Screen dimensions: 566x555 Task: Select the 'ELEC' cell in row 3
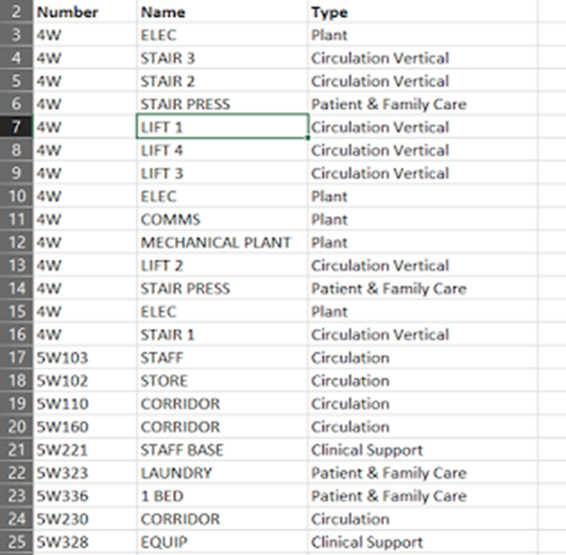[222, 35]
